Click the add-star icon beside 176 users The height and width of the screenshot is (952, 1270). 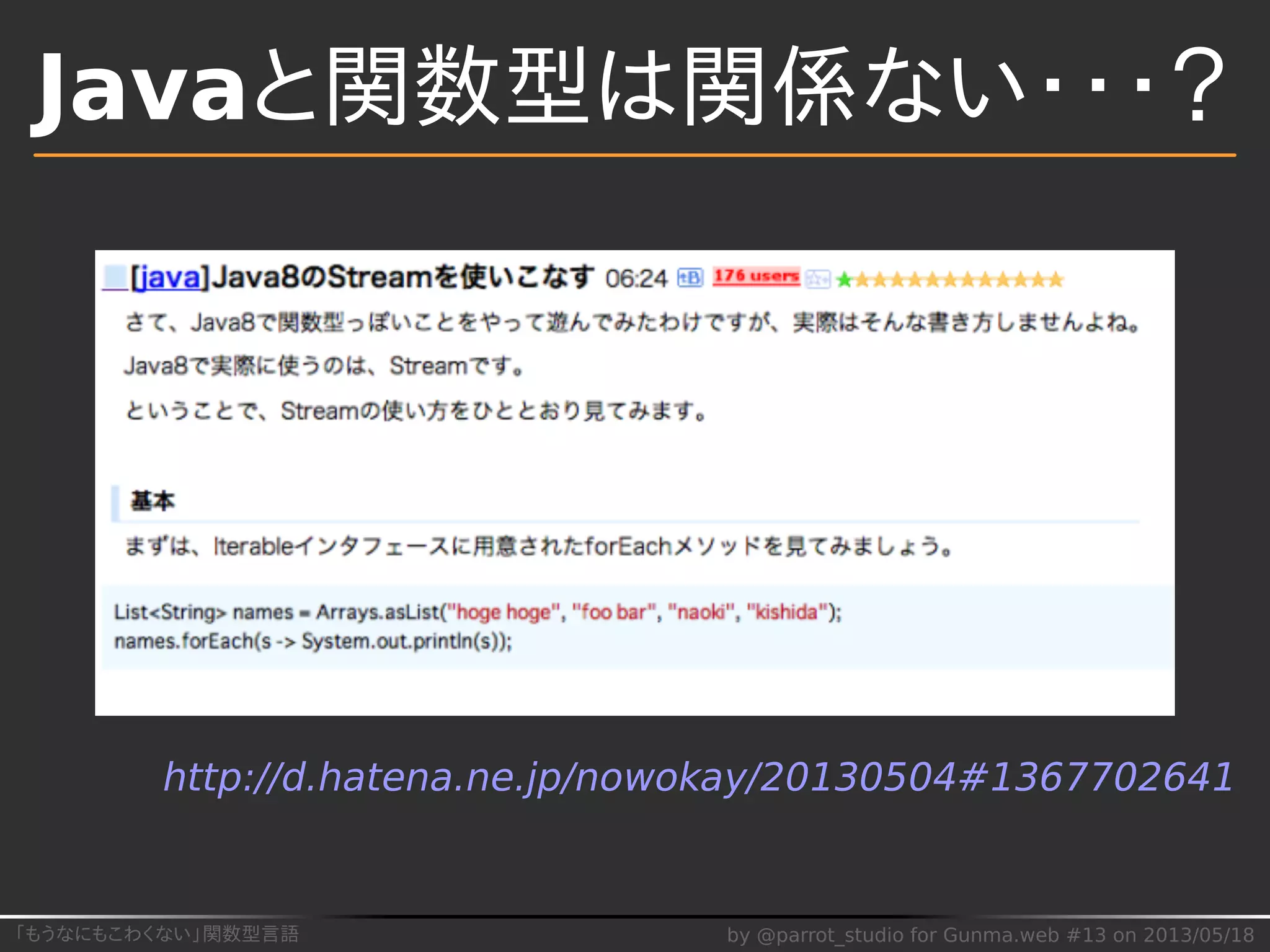(817, 279)
